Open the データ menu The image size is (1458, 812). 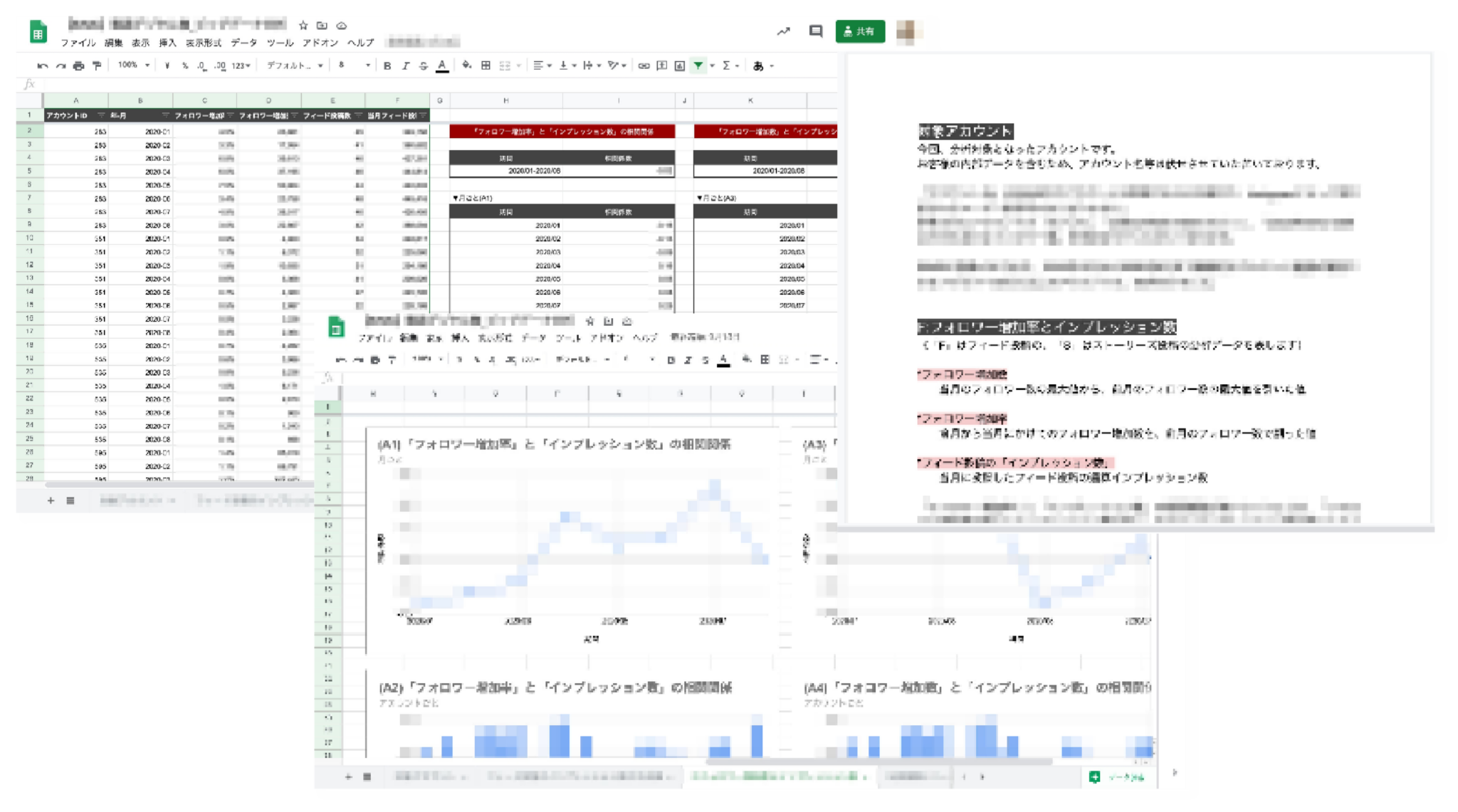[243, 43]
